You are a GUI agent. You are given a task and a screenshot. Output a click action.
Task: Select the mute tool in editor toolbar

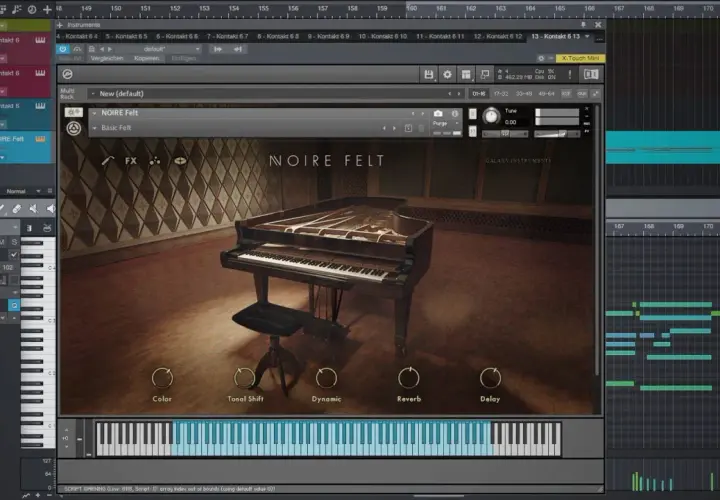click(34, 209)
